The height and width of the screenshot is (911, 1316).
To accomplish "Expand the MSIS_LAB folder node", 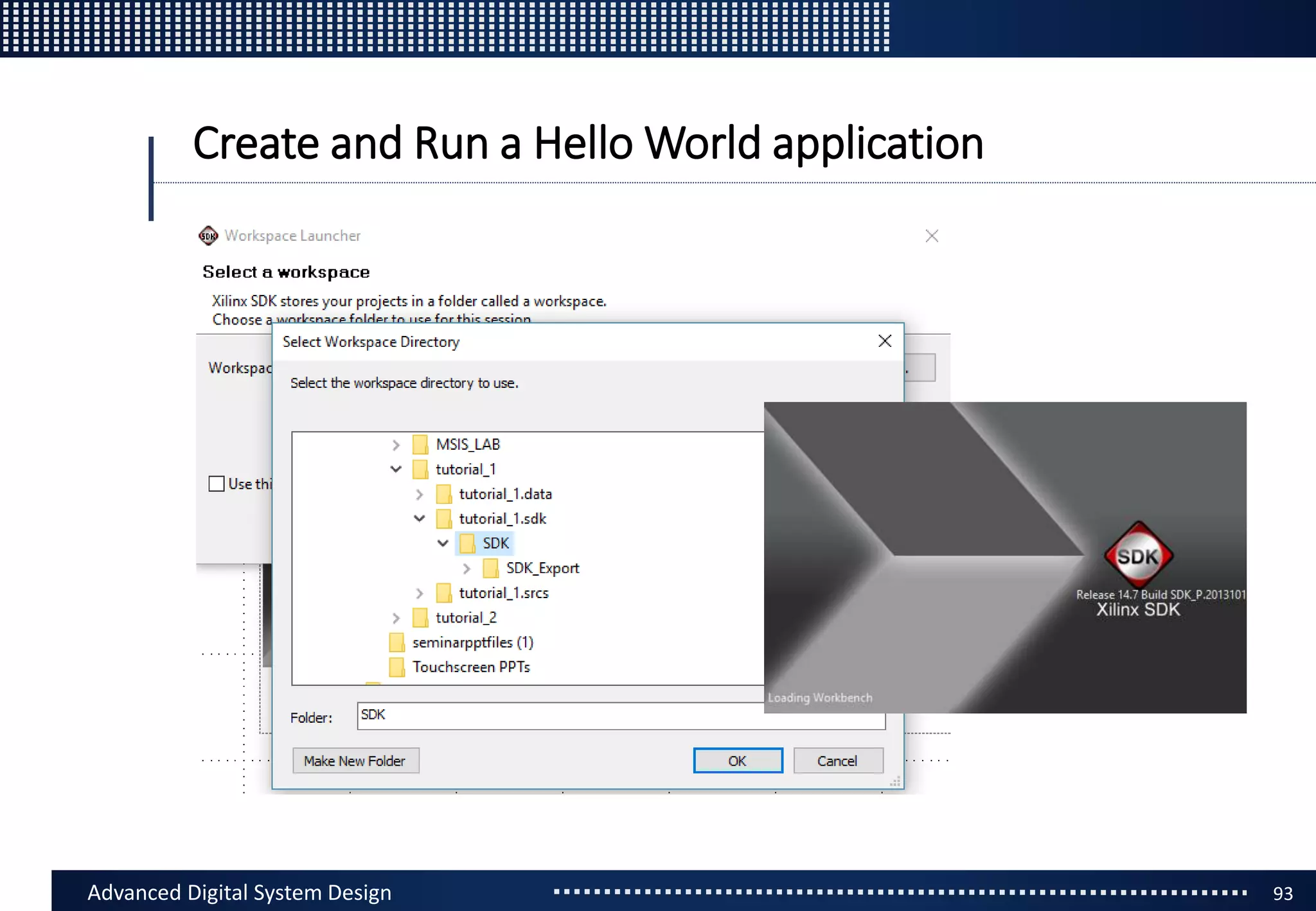I will point(396,445).
